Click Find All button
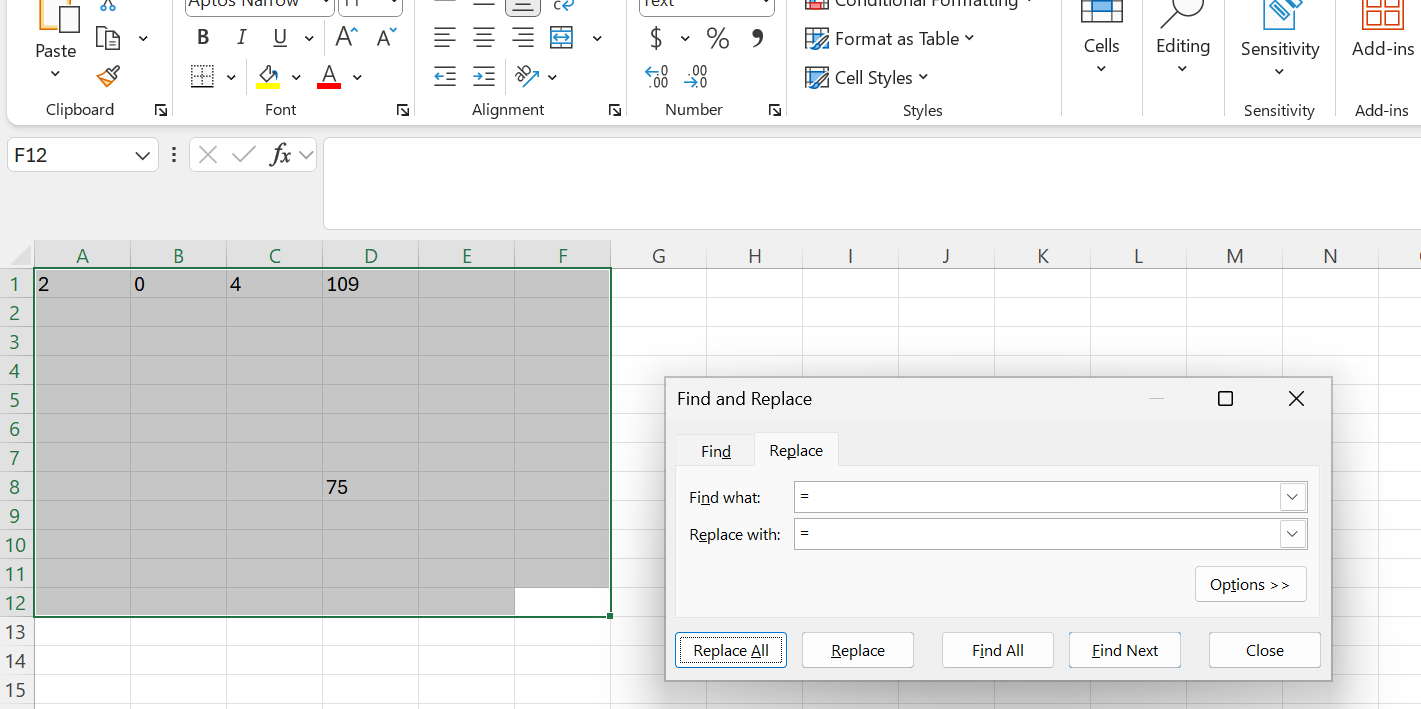 click(998, 650)
